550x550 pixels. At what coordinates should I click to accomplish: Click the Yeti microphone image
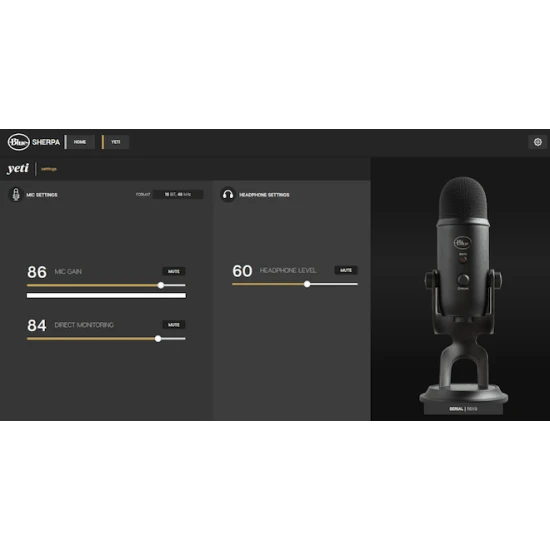coord(463,290)
